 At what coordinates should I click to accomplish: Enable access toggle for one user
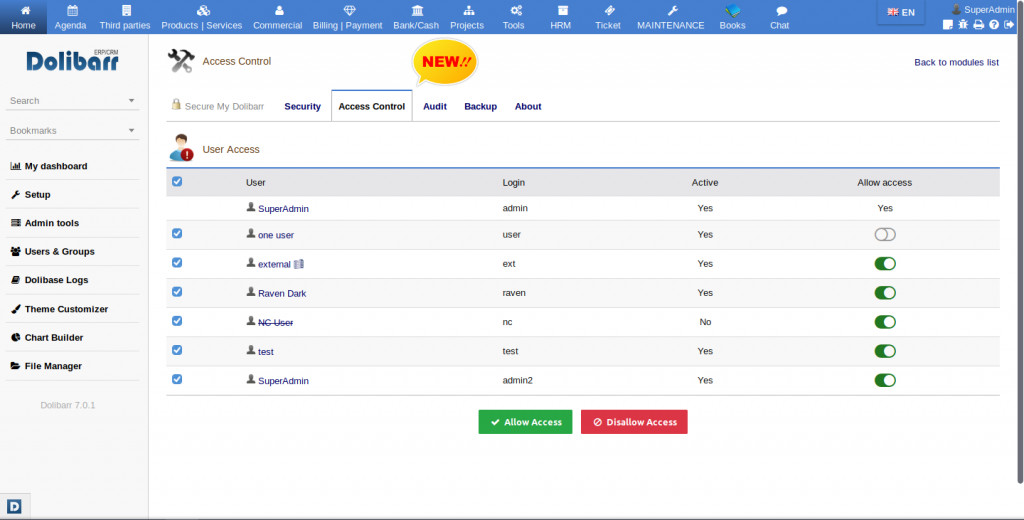click(x=885, y=235)
